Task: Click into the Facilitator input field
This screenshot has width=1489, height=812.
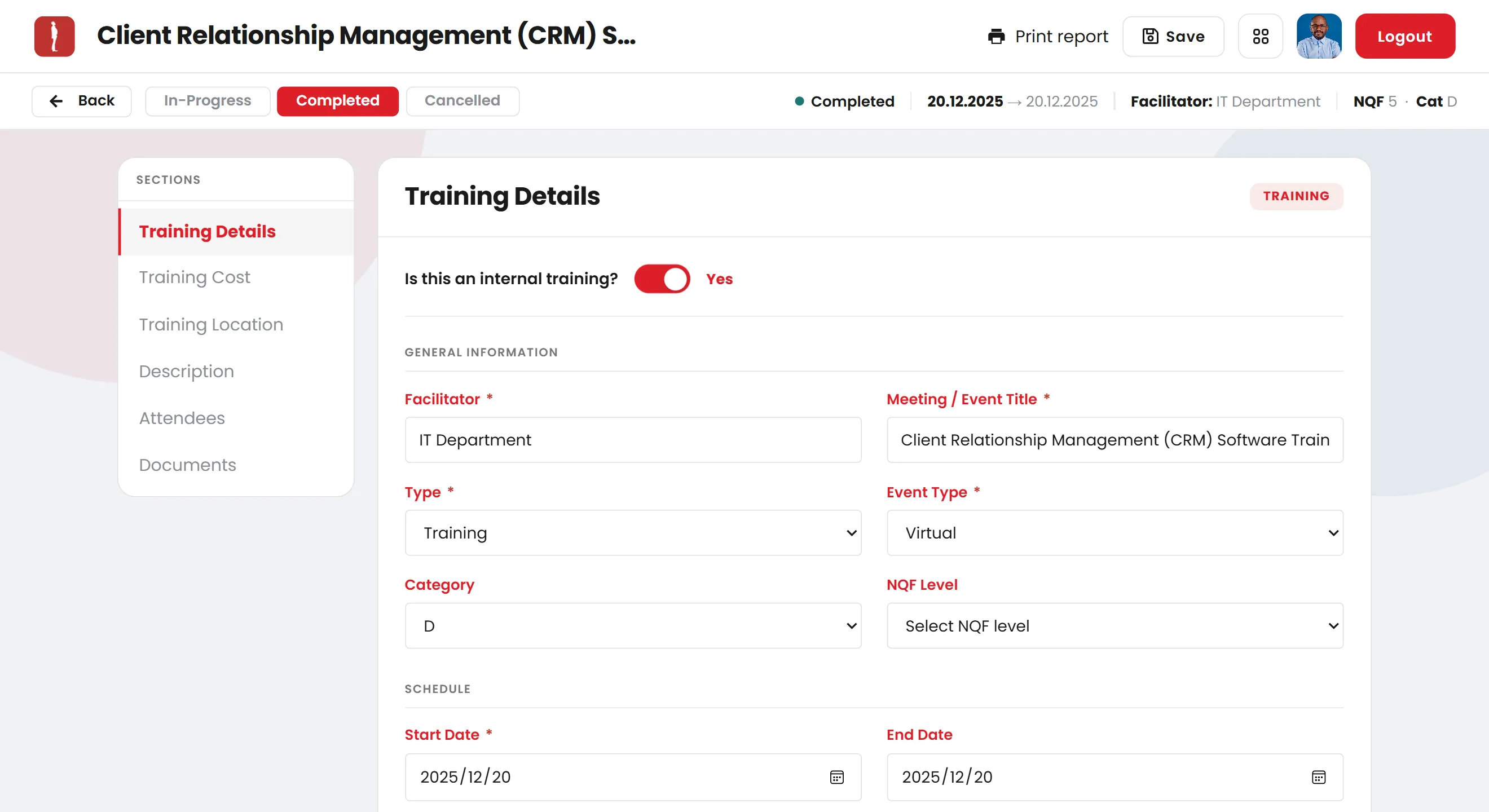Action: (x=633, y=440)
